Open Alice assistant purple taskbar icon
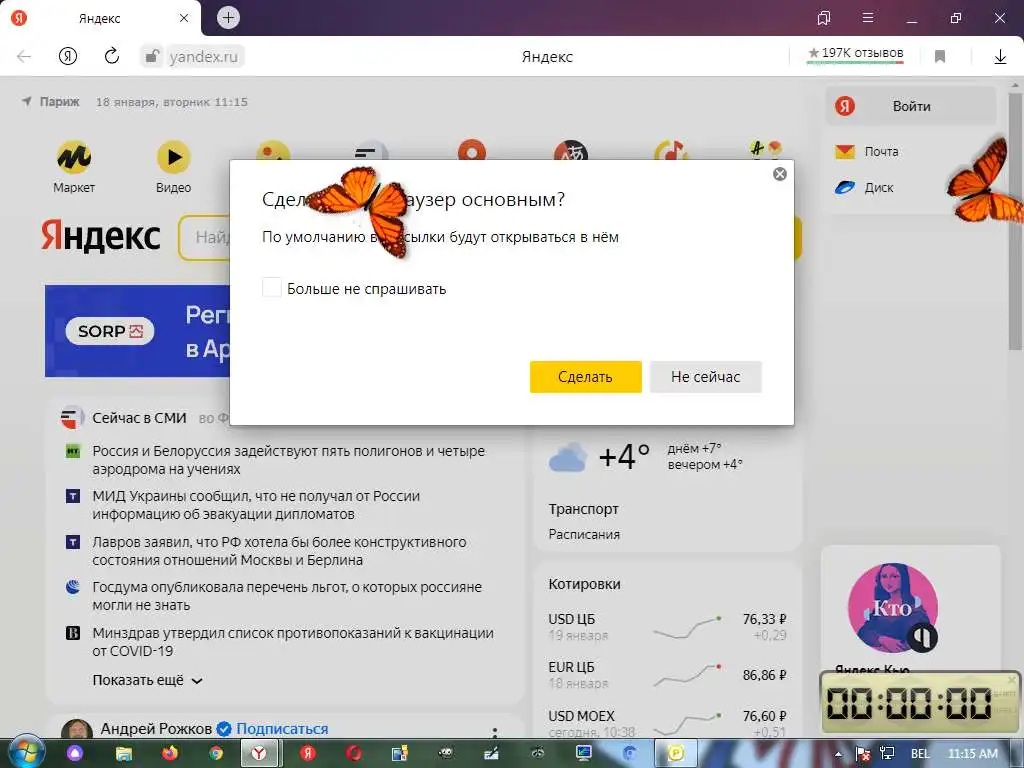This screenshot has height=768, width=1024. point(75,753)
